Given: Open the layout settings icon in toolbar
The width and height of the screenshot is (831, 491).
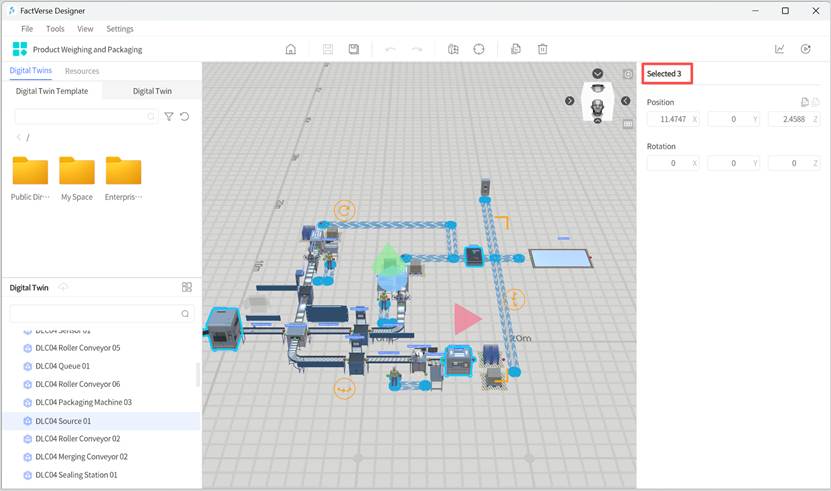Looking at the screenshot, I should pyautogui.click(x=453, y=49).
